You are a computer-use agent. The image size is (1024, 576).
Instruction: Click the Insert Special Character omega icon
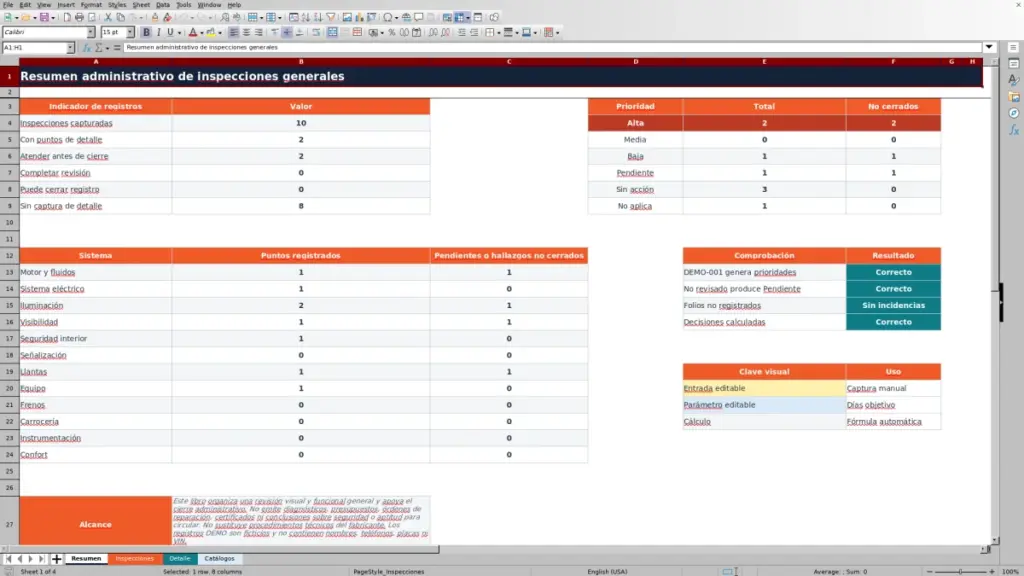[x=388, y=18]
